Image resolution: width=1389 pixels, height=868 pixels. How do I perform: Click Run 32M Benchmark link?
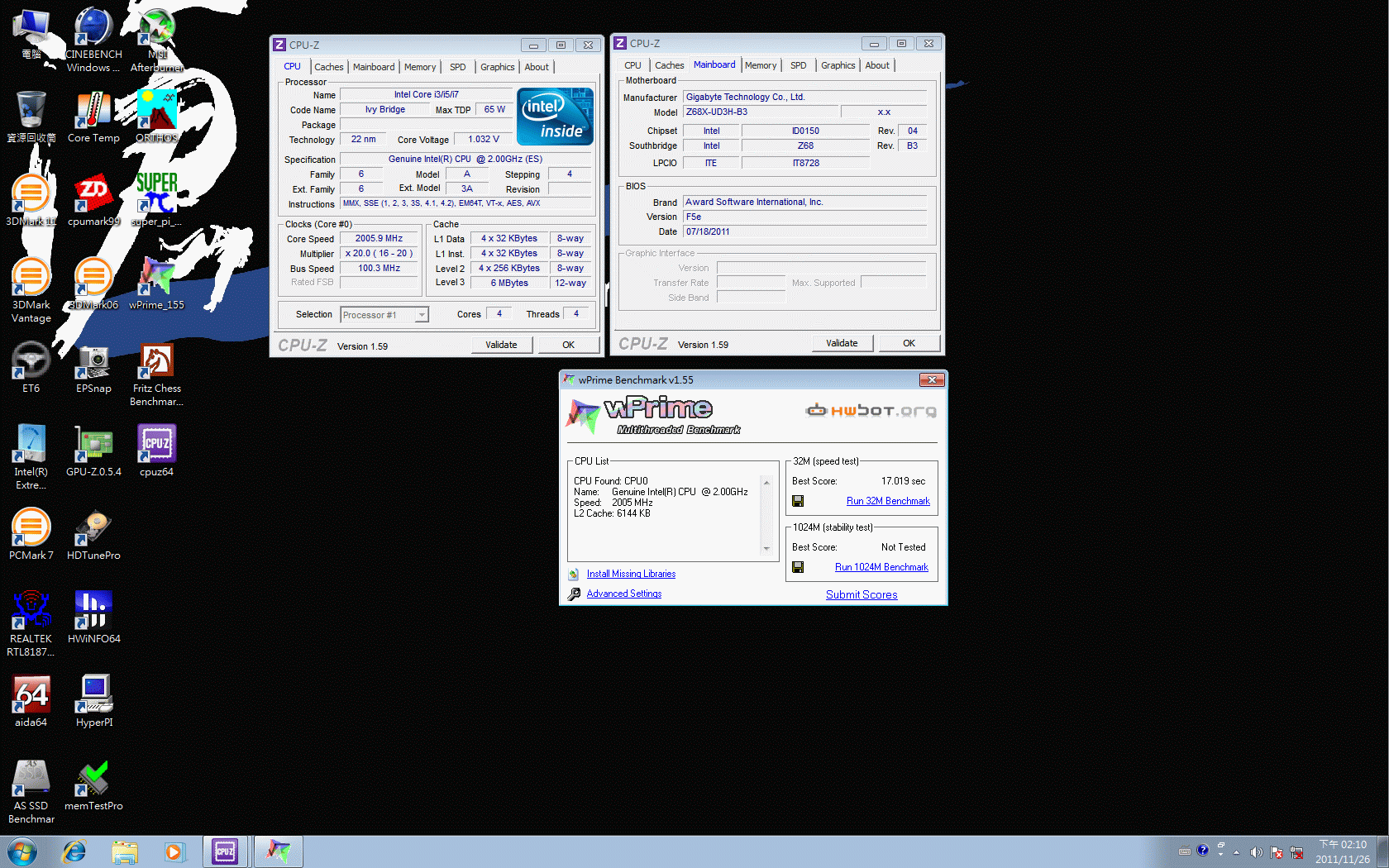click(888, 501)
